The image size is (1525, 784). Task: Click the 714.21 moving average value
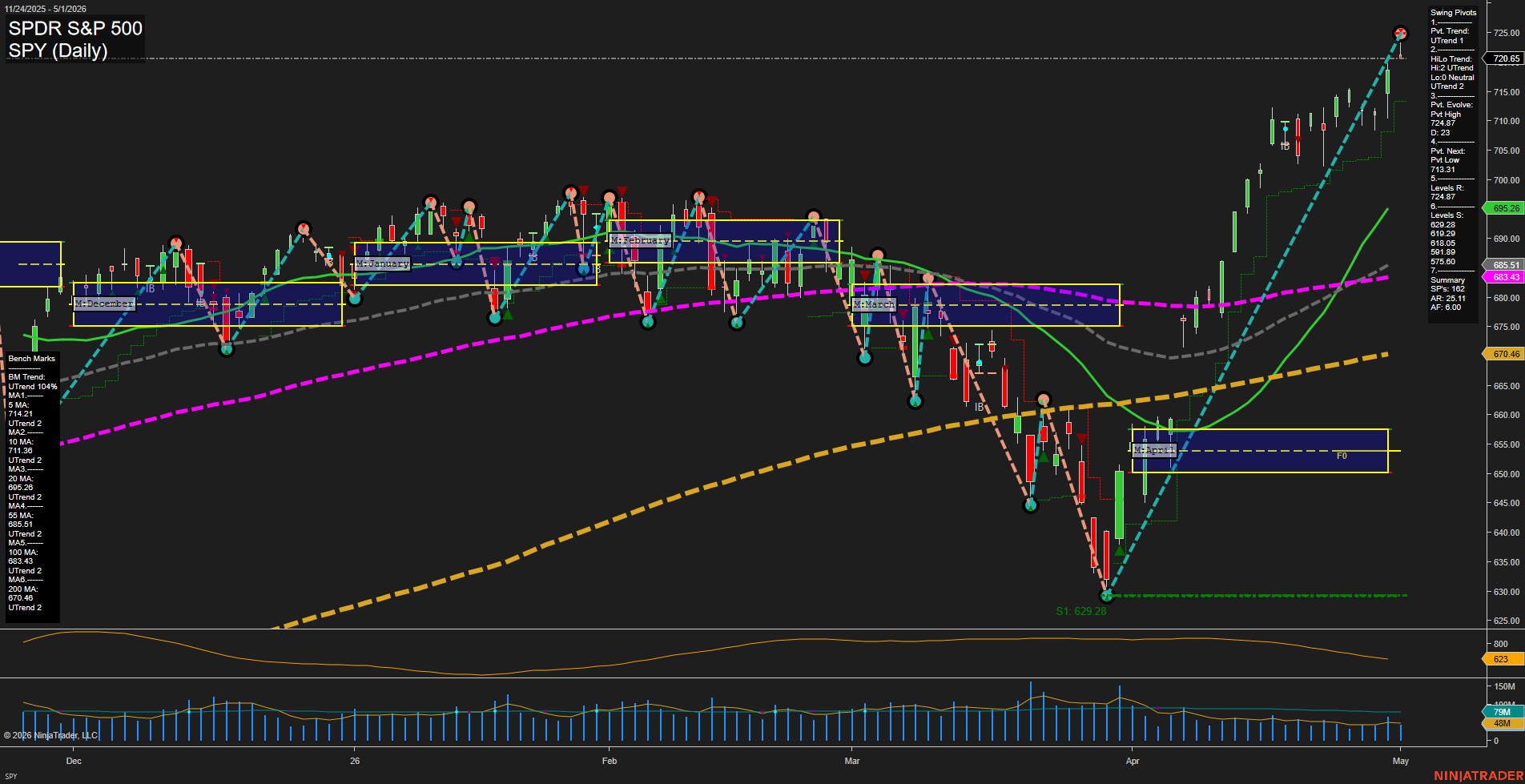point(21,414)
